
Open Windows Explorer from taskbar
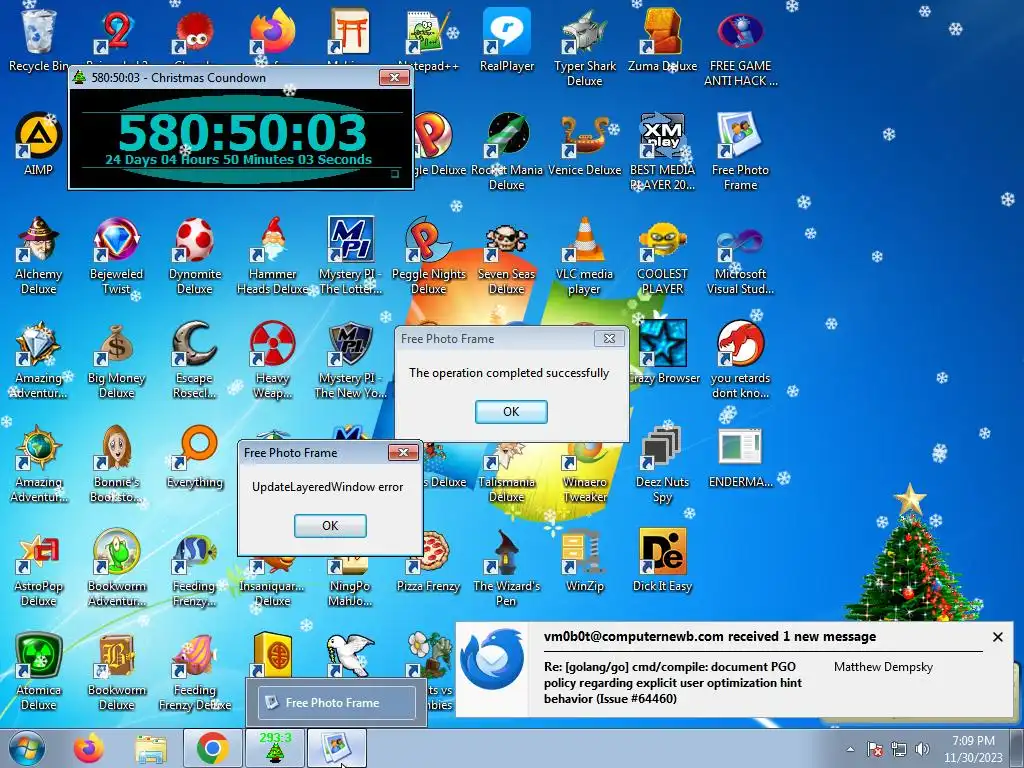150,748
